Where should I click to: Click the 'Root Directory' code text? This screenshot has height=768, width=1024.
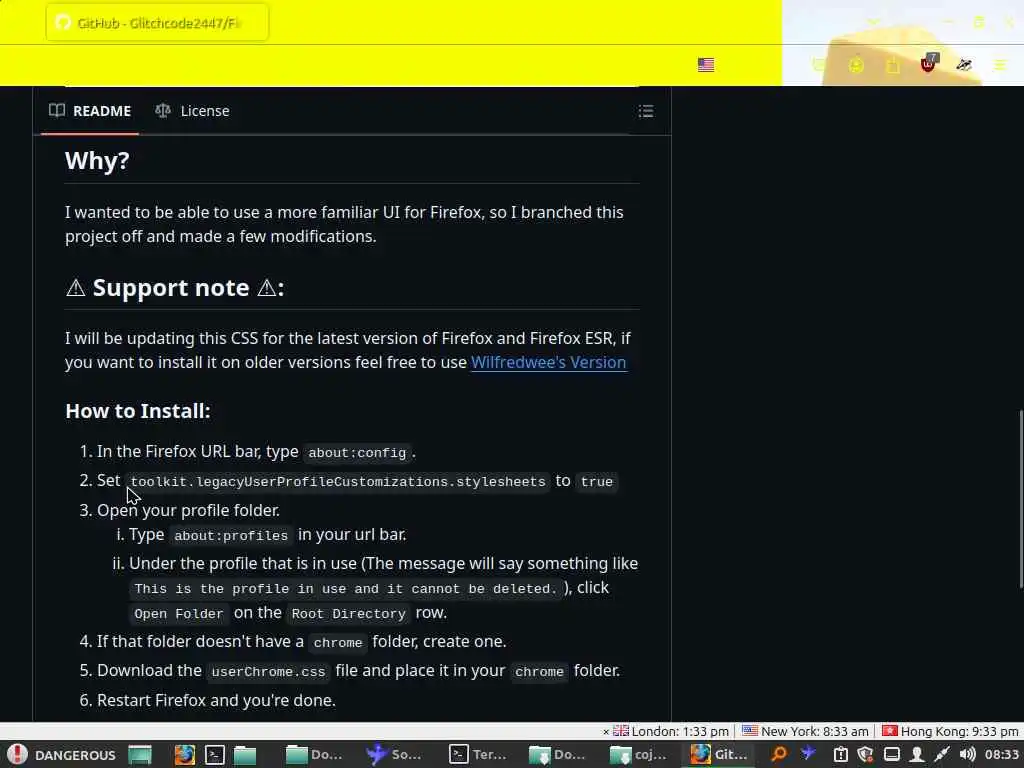[x=349, y=614]
